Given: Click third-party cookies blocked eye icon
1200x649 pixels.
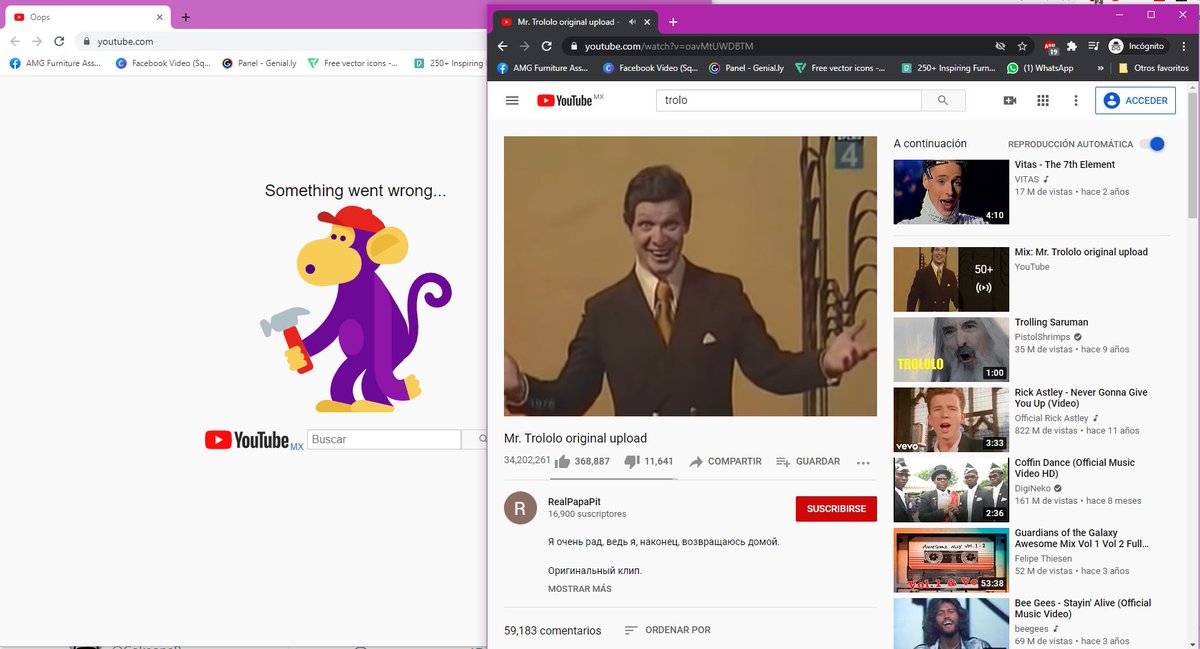Looking at the screenshot, I should coord(1000,46).
